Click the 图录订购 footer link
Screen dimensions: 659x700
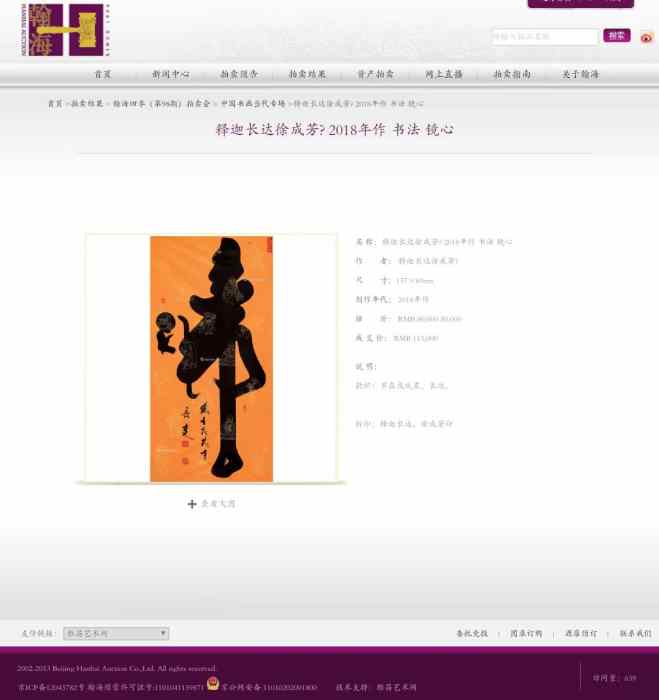click(526, 633)
